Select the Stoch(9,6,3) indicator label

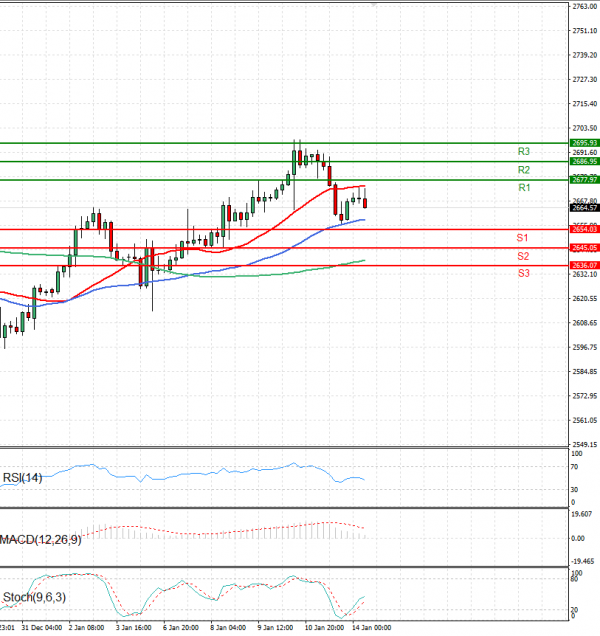point(33,598)
